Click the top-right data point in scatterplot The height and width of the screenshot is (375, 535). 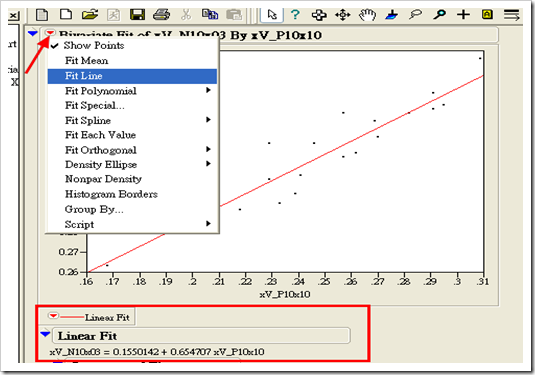pyautogui.click(x=480, y=58)
